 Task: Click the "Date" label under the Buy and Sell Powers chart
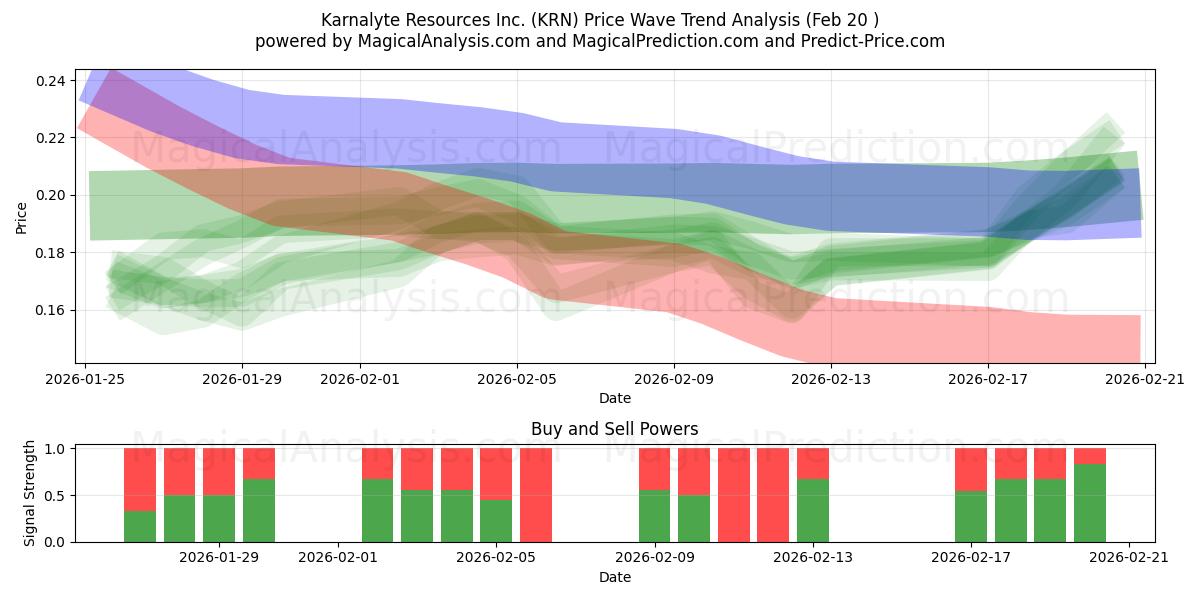615,577
